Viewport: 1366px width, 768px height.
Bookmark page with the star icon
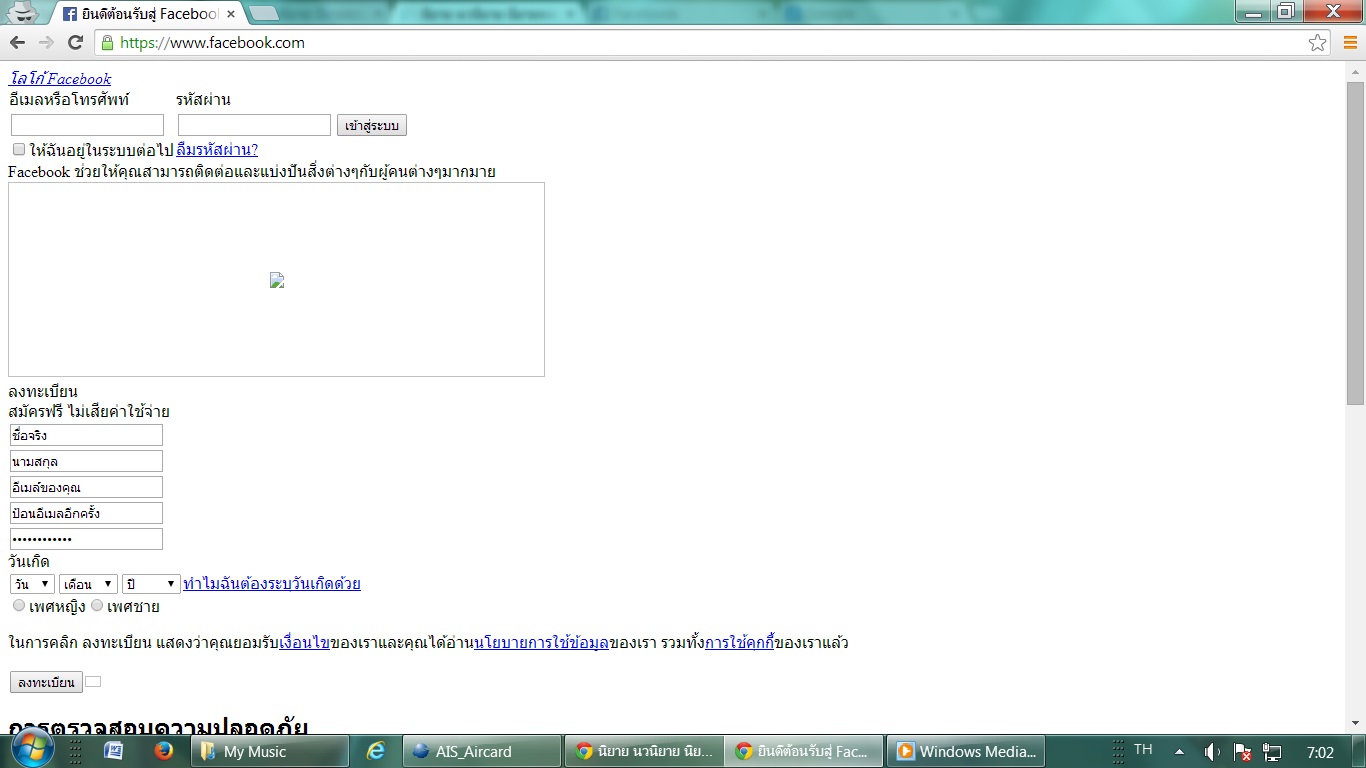coord(1317,42)
